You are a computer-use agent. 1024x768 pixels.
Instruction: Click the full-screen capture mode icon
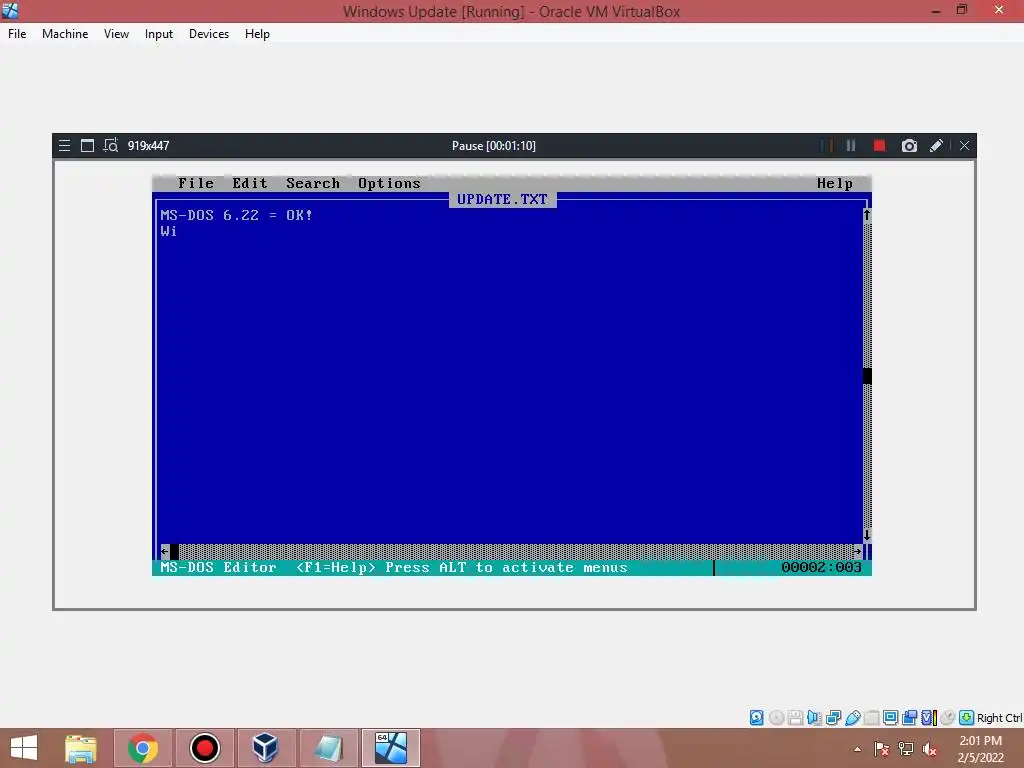click(87, 146)
